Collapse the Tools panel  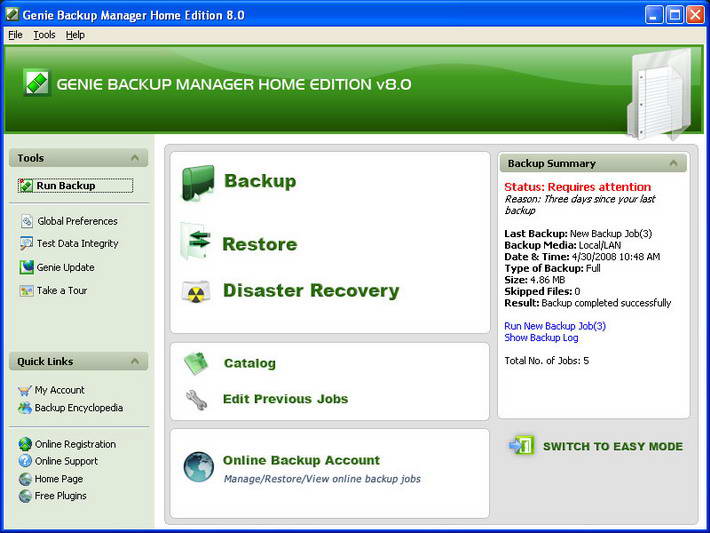click(134, 158)
